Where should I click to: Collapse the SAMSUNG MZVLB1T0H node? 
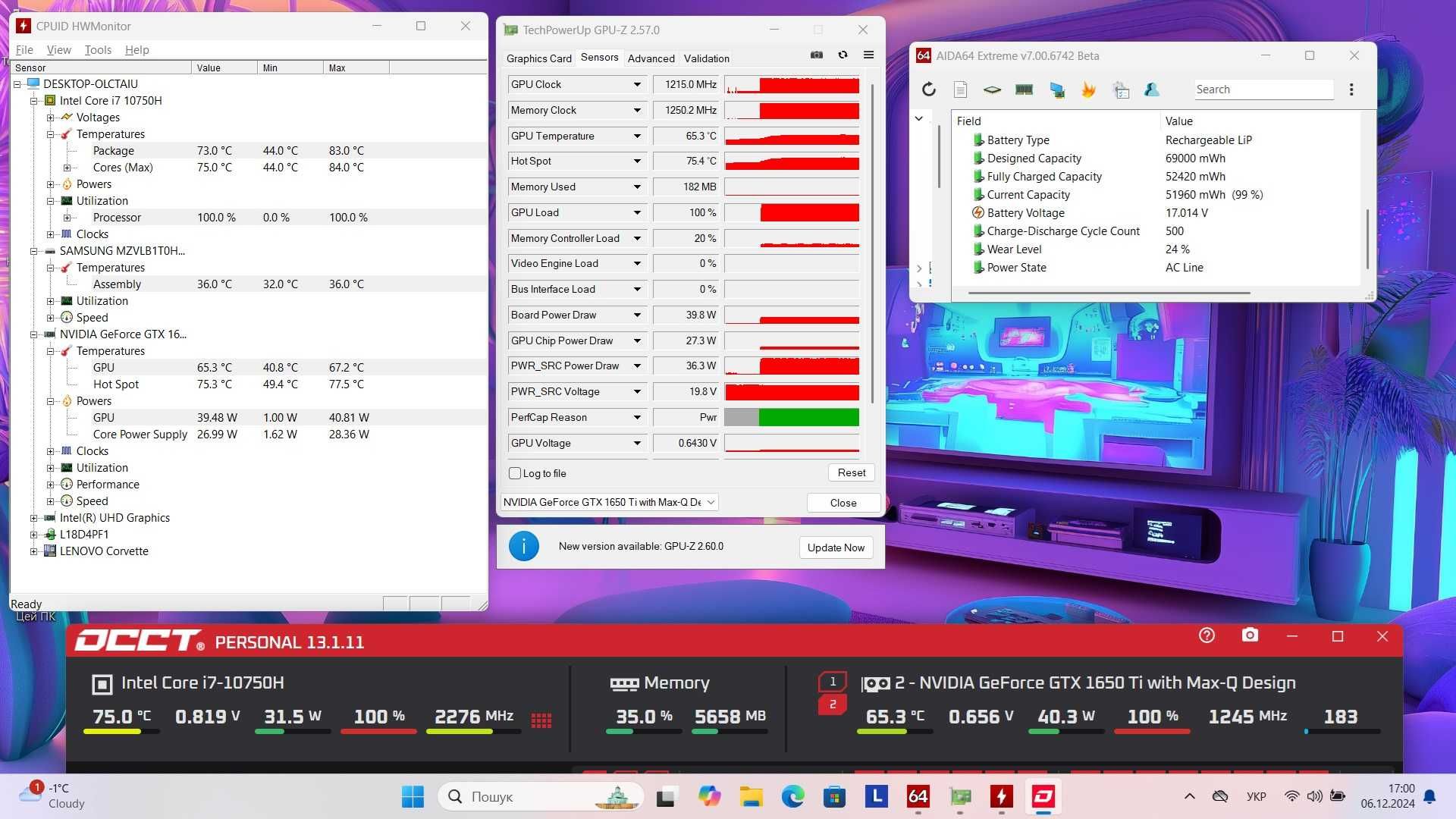pyautogui.click(x=33, y=251)
